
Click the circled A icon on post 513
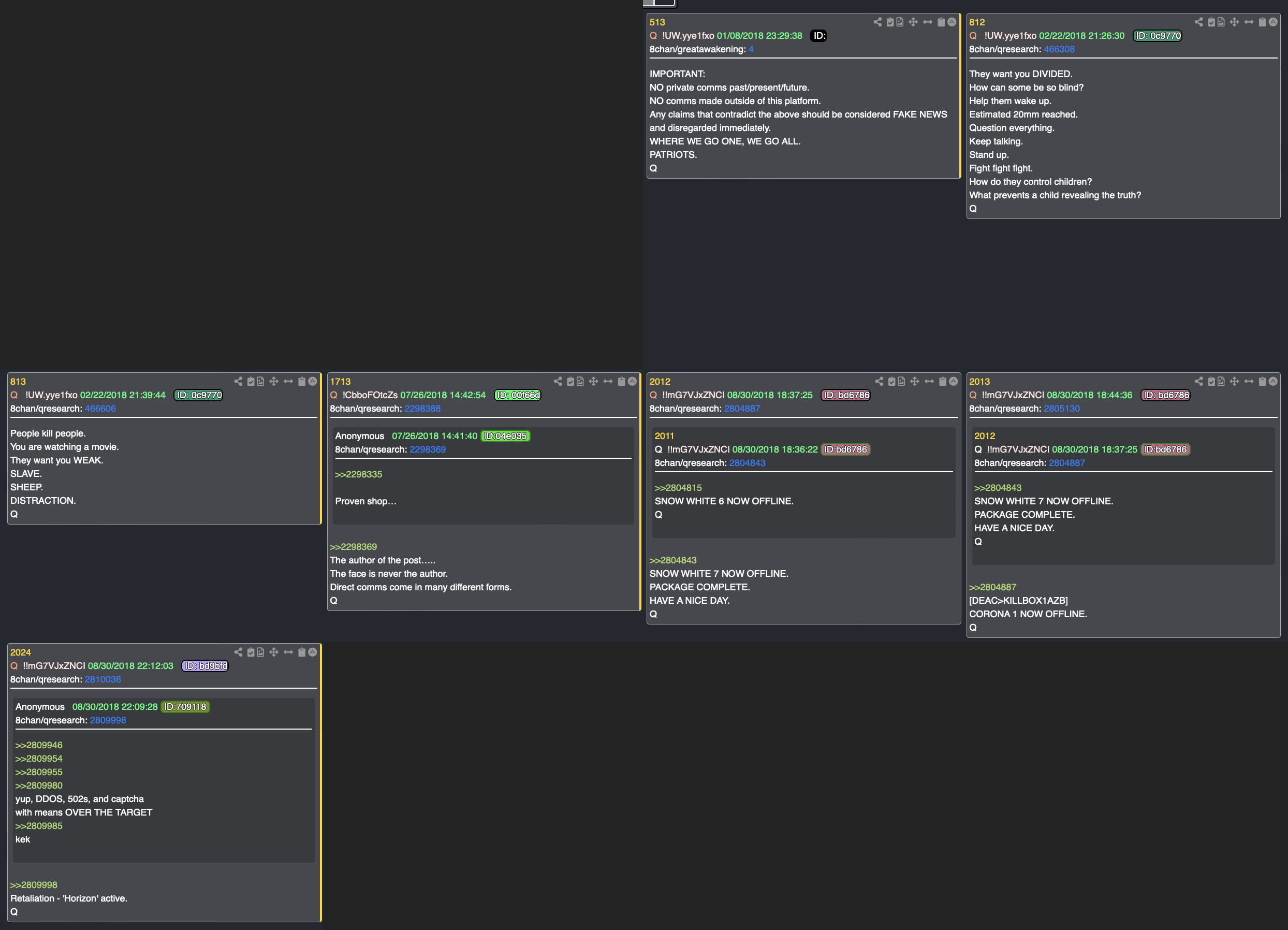952,22
